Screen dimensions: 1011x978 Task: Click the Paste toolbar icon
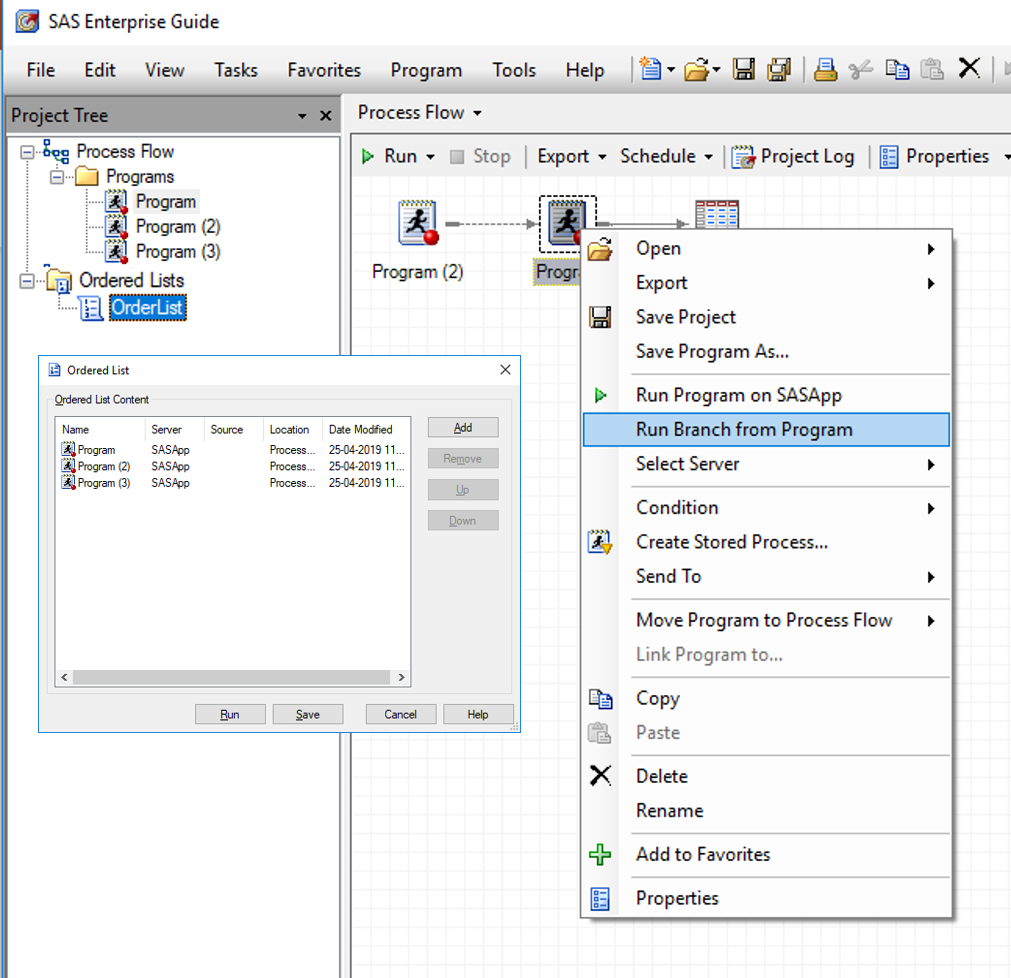point(932,69)
